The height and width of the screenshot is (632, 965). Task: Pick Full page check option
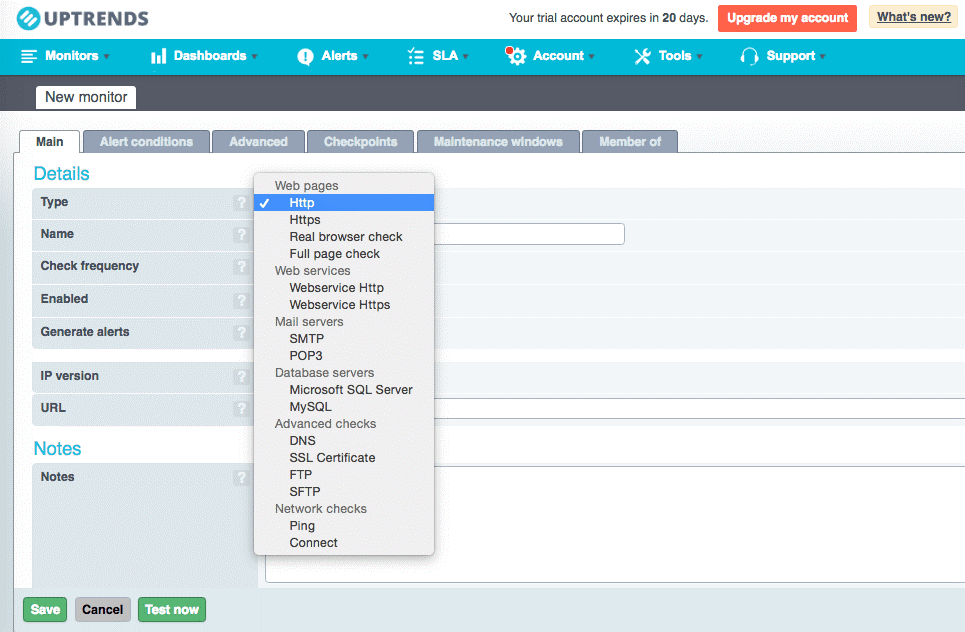click(x=344, y=254)
